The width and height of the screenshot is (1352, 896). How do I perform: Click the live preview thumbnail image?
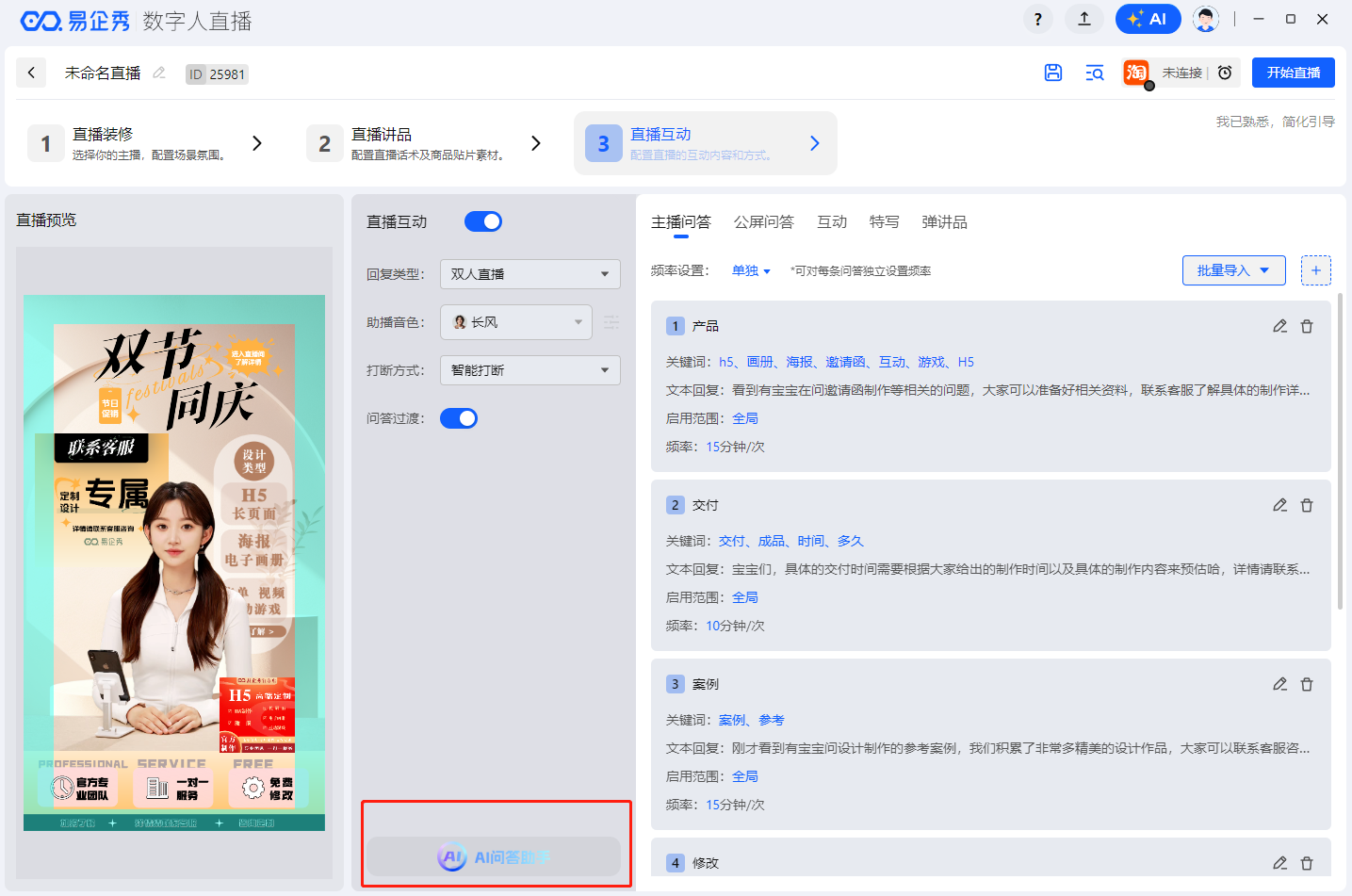pos(174,563)
